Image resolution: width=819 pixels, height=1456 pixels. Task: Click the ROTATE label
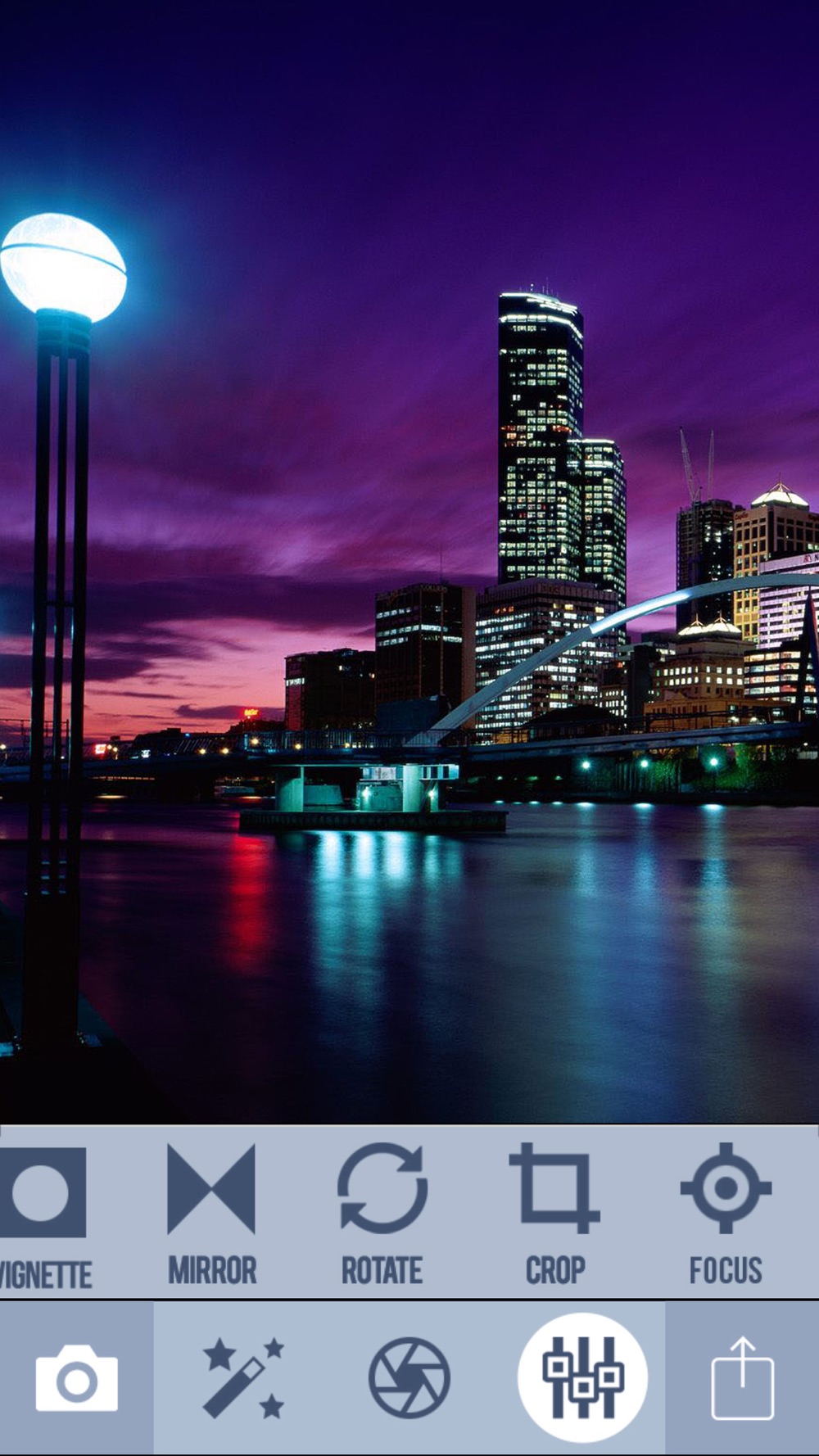click(382, 1270)
